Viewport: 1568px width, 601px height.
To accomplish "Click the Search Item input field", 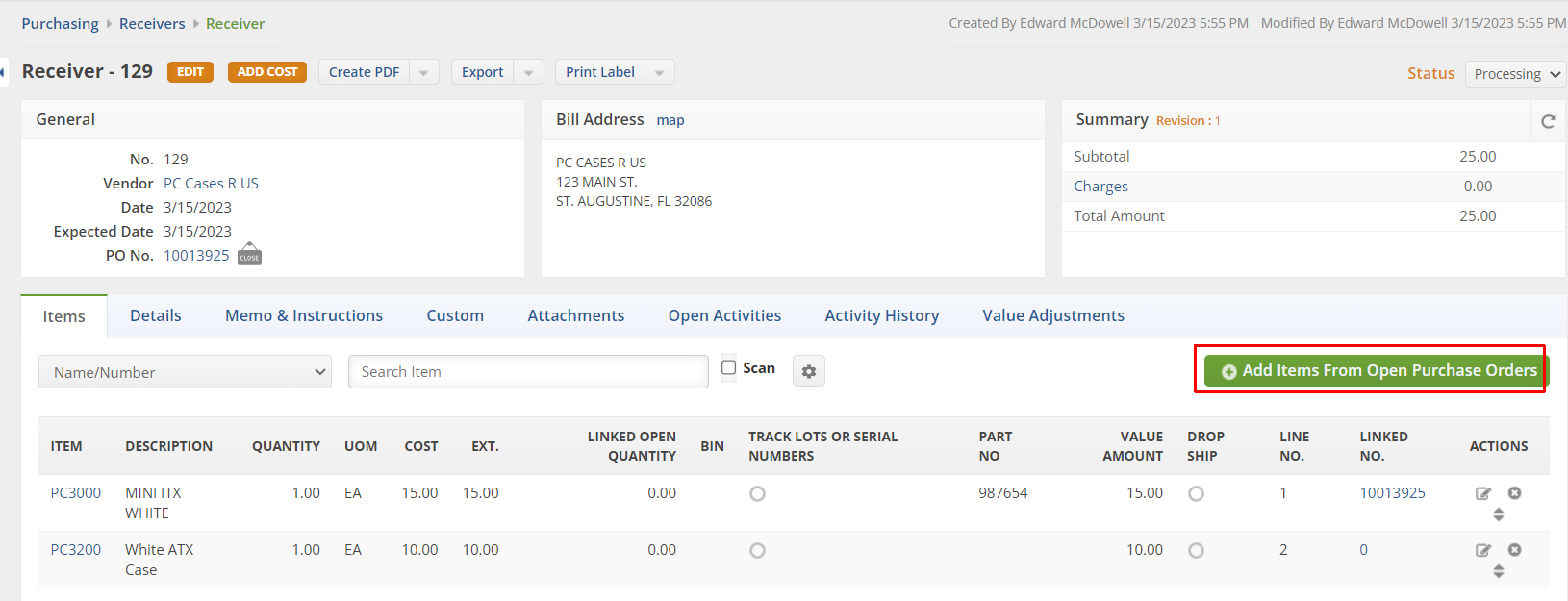I will [528, 372].
